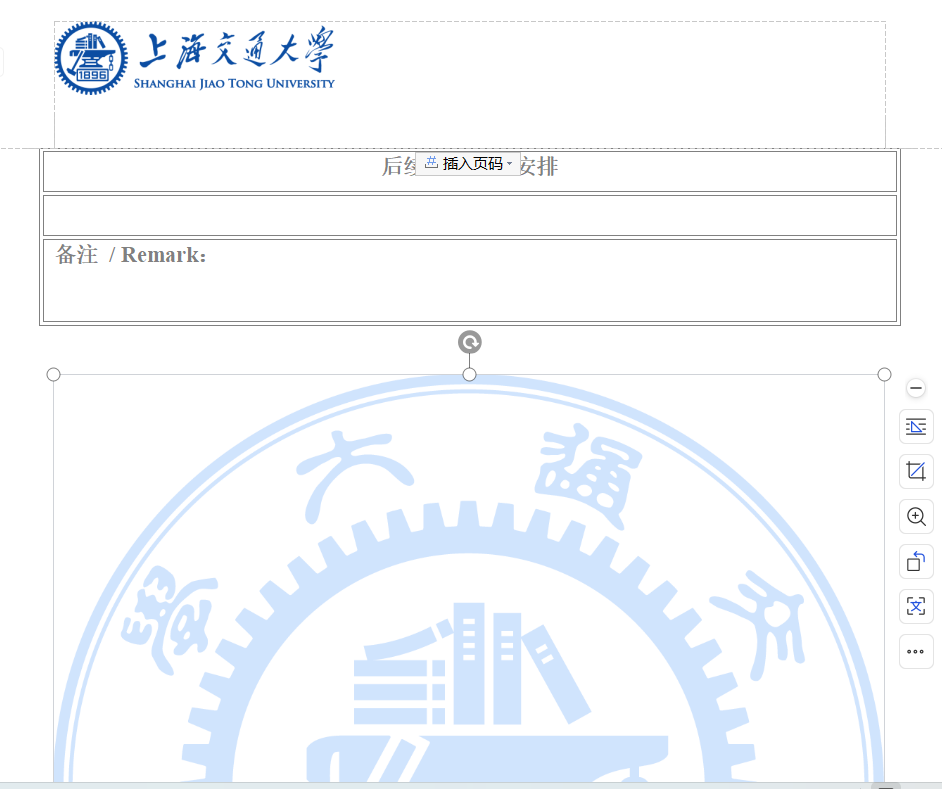
Task: Click the magnifier zoom-in picture icon
Action: (916, 516)
